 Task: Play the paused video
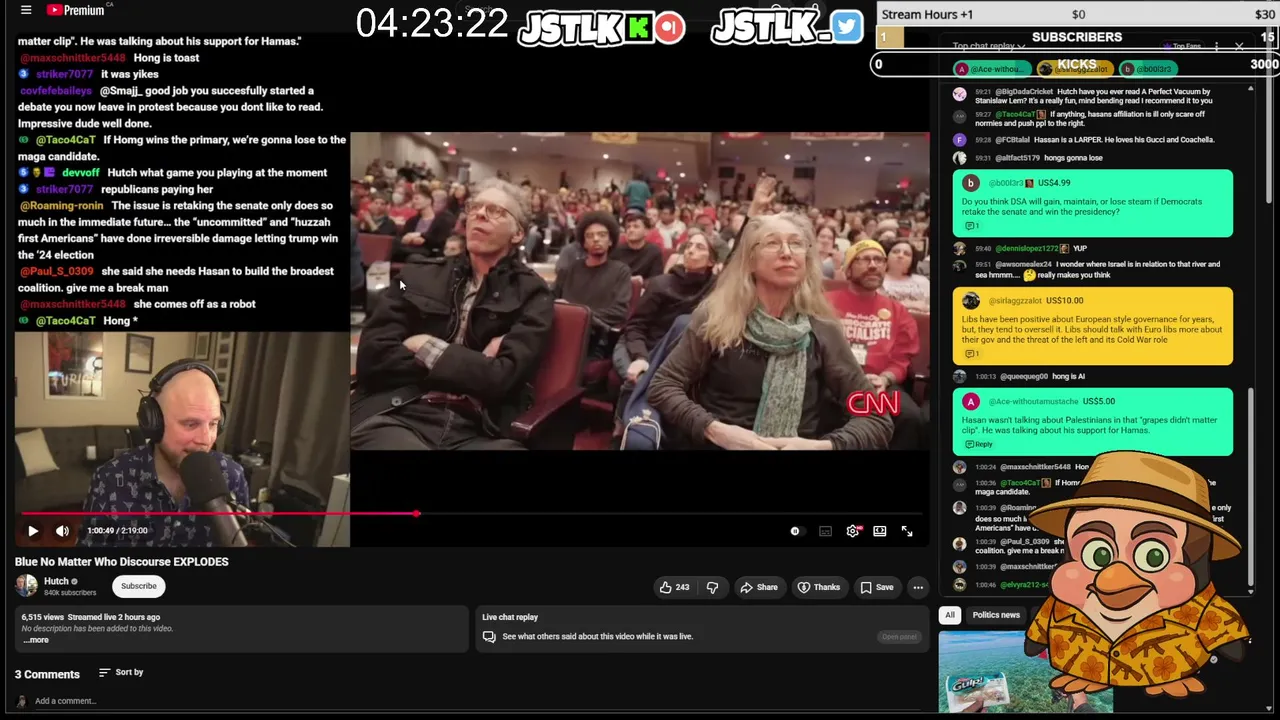coord(32,531)
